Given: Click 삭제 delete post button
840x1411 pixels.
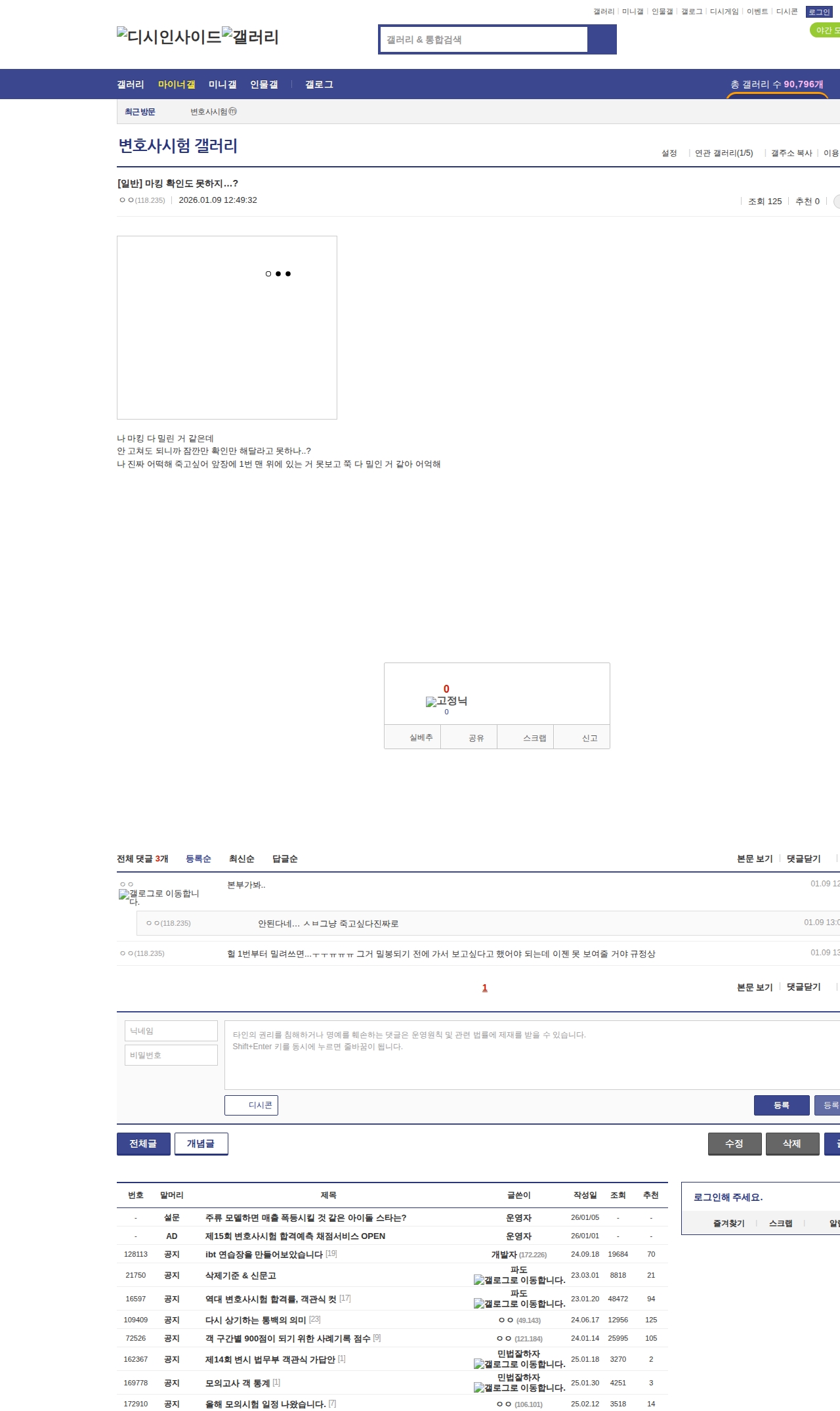Looking at the screenshot, I should pos(793,1144).
